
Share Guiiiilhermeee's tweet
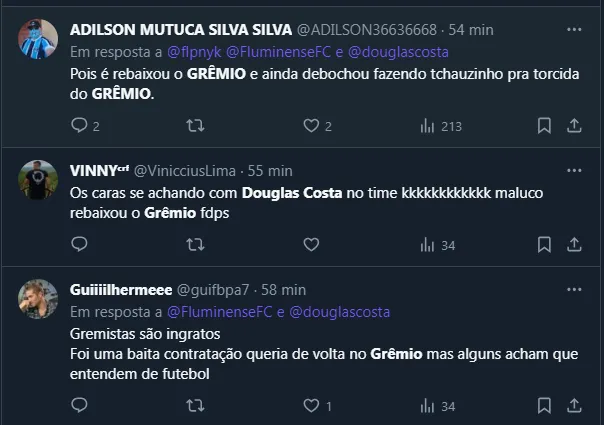coord(575,406)
